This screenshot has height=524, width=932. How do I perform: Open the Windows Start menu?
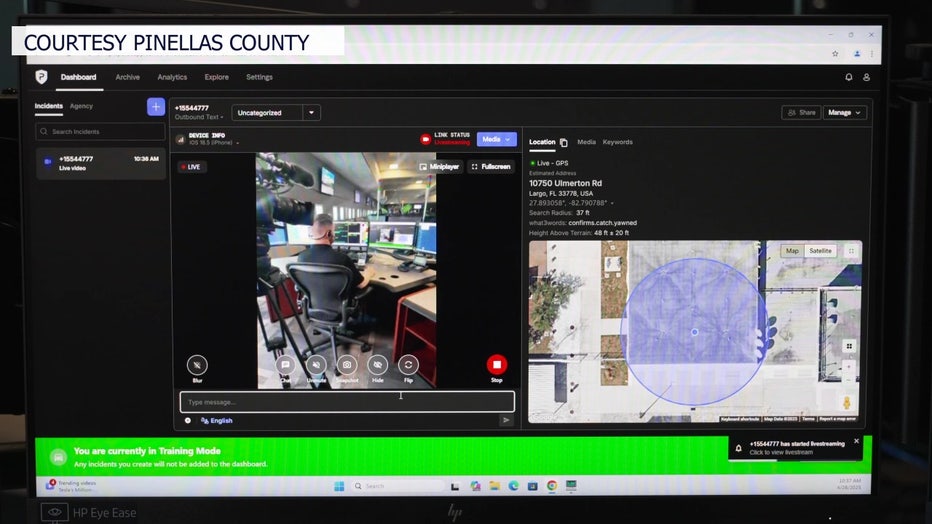point(339,486)
